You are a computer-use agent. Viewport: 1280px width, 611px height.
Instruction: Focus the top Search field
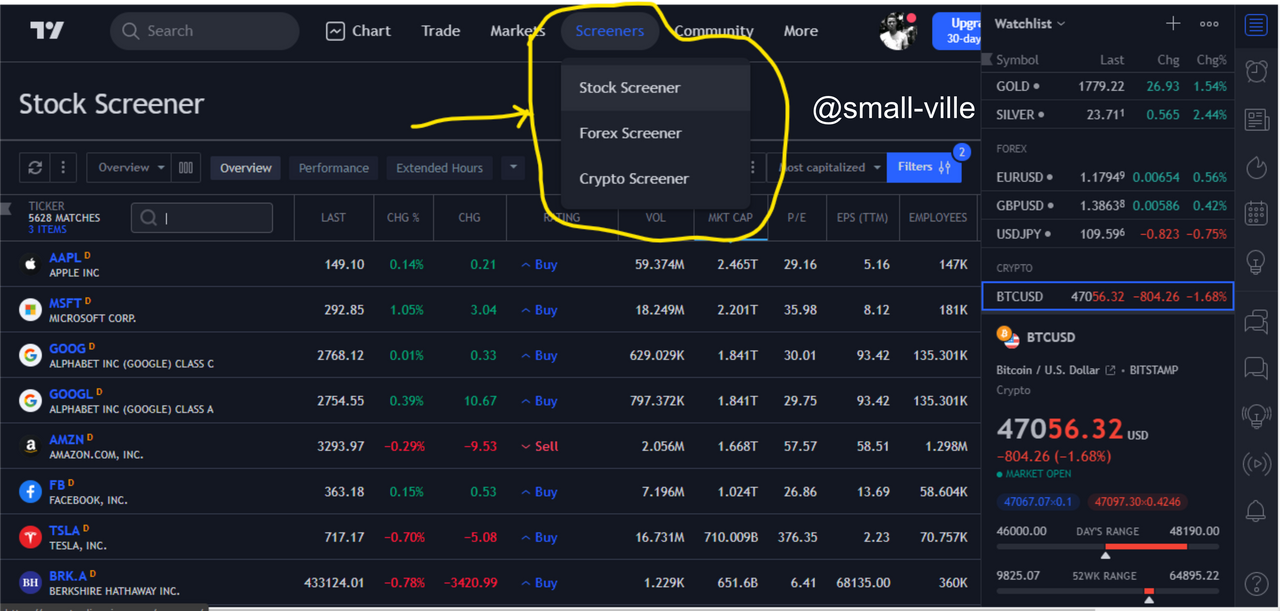click(x=205, y=31)
